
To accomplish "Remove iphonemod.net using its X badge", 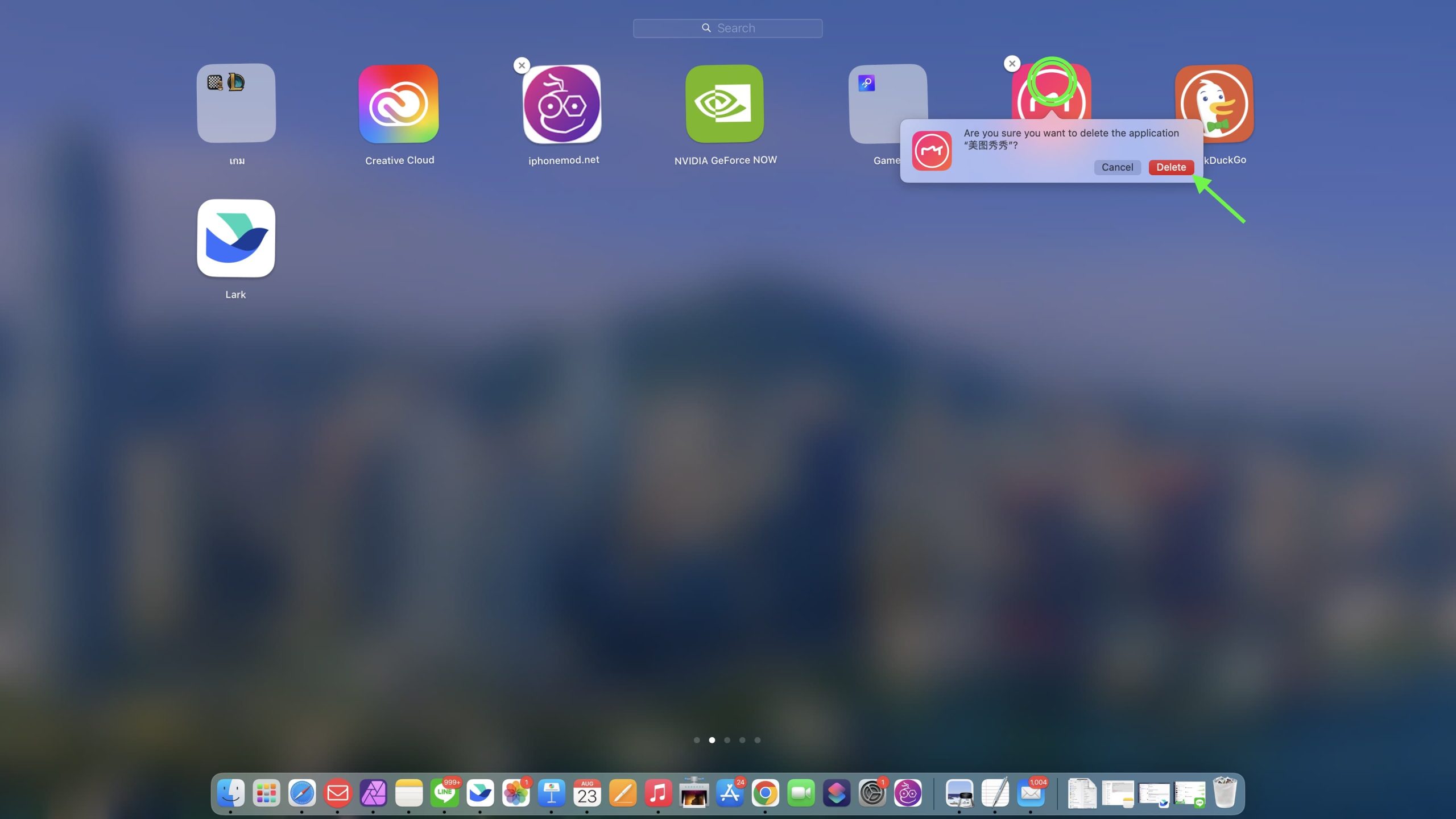I will tap(522, 65).
